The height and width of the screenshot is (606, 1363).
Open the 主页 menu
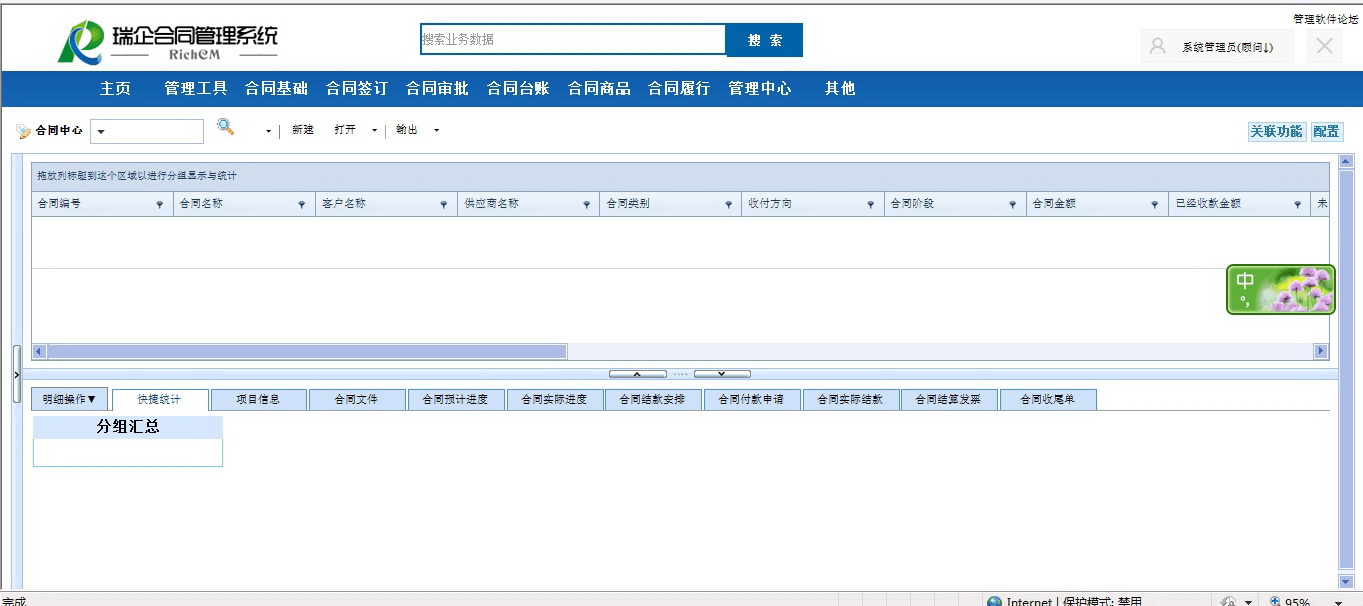(115, 88)
